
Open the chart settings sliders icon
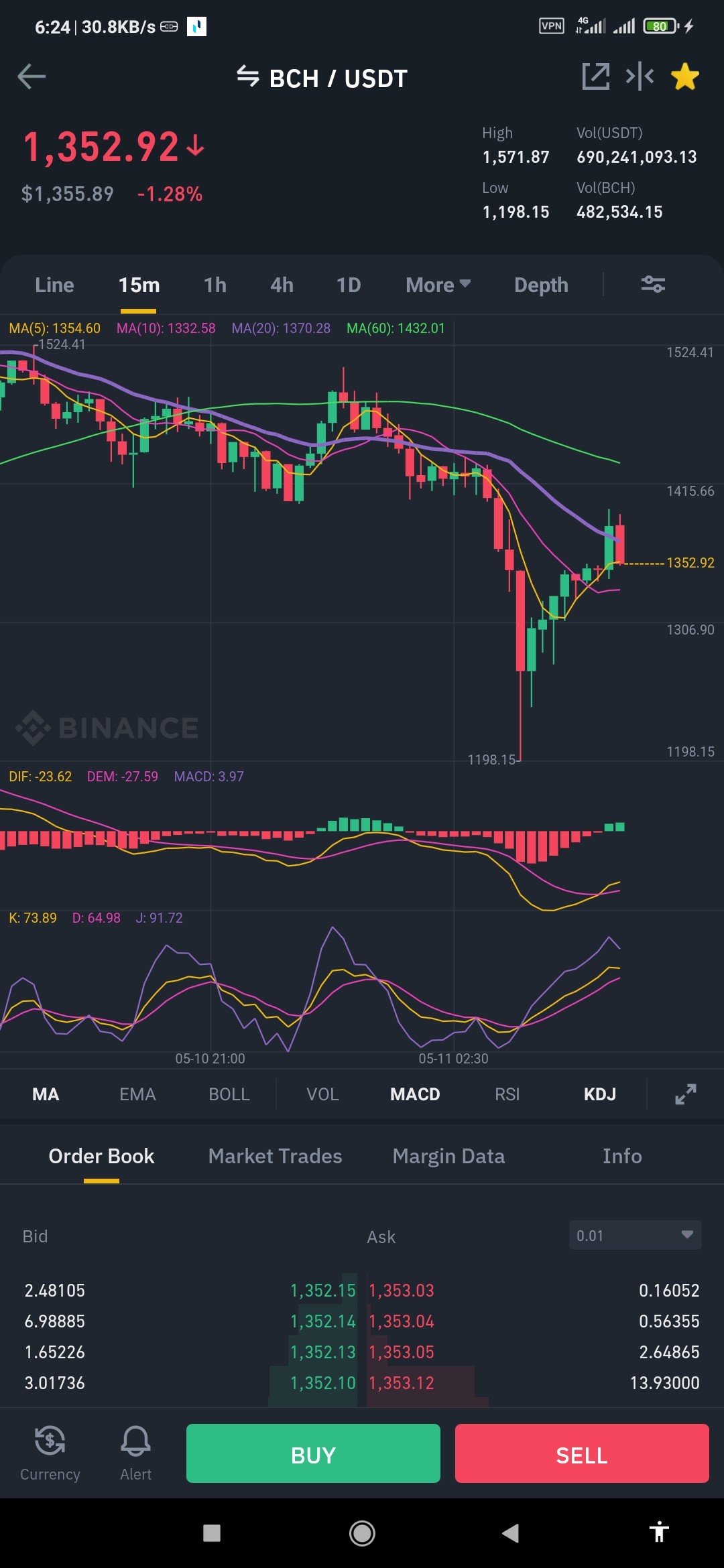pyautogui.click(x=653, y=285)
